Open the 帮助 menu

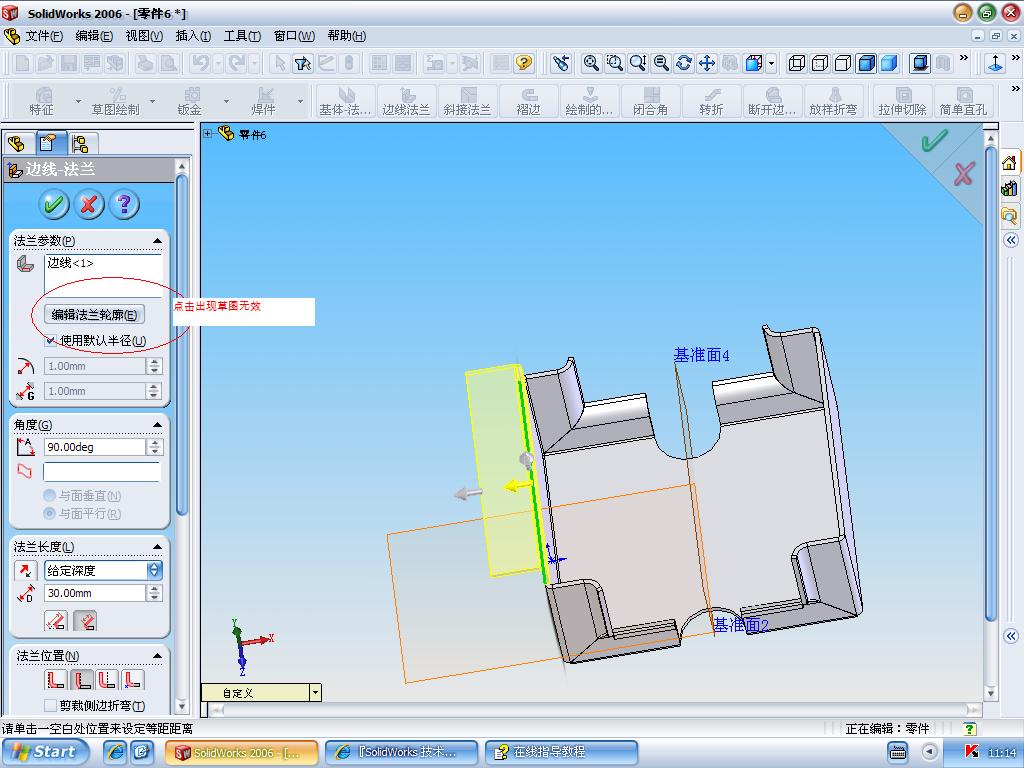click(347, 36)
